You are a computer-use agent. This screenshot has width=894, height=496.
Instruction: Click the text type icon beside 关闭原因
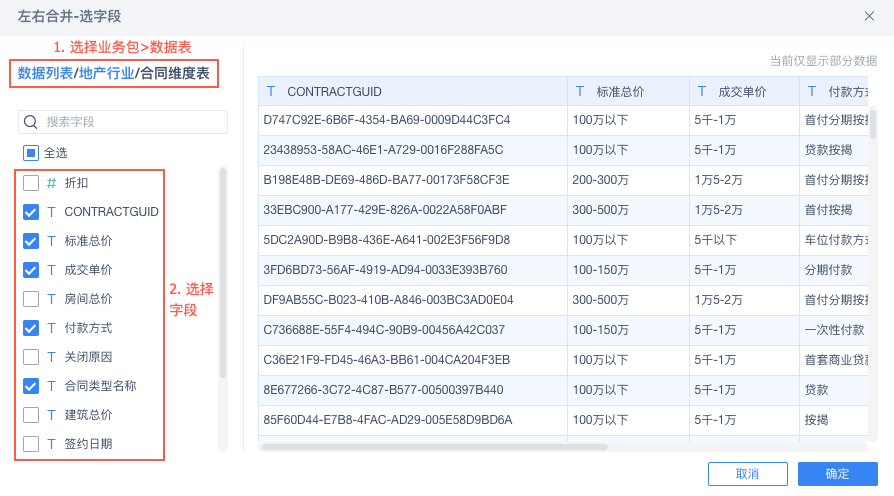[51, 356]
